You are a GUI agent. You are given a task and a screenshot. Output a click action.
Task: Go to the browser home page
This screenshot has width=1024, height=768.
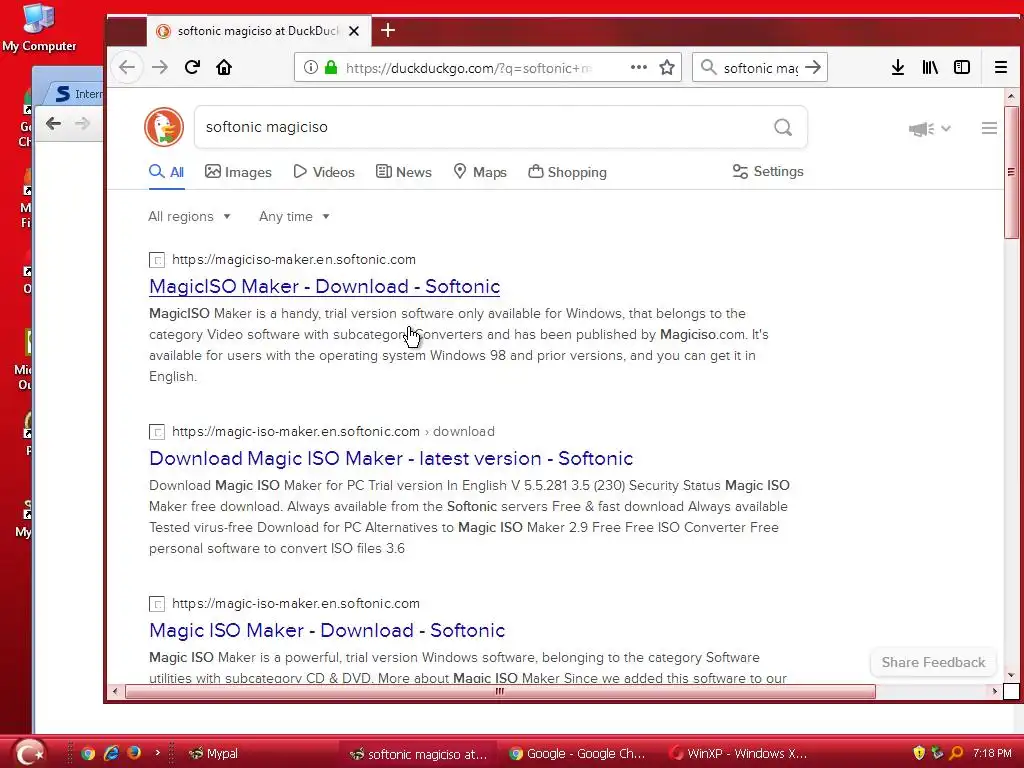tap(224, 67)
